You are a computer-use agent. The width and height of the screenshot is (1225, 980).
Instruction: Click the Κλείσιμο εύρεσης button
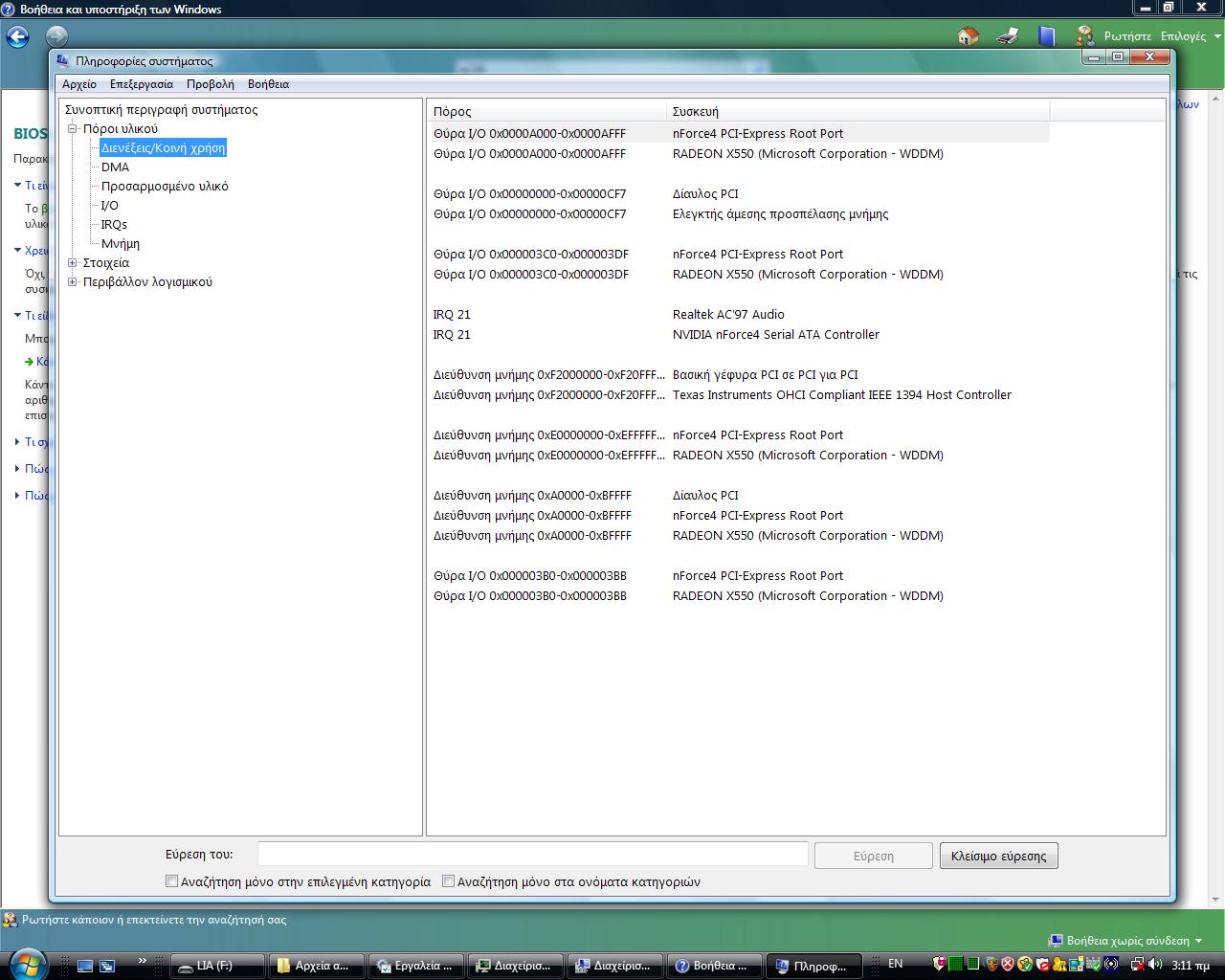click(x=999, y=856)
